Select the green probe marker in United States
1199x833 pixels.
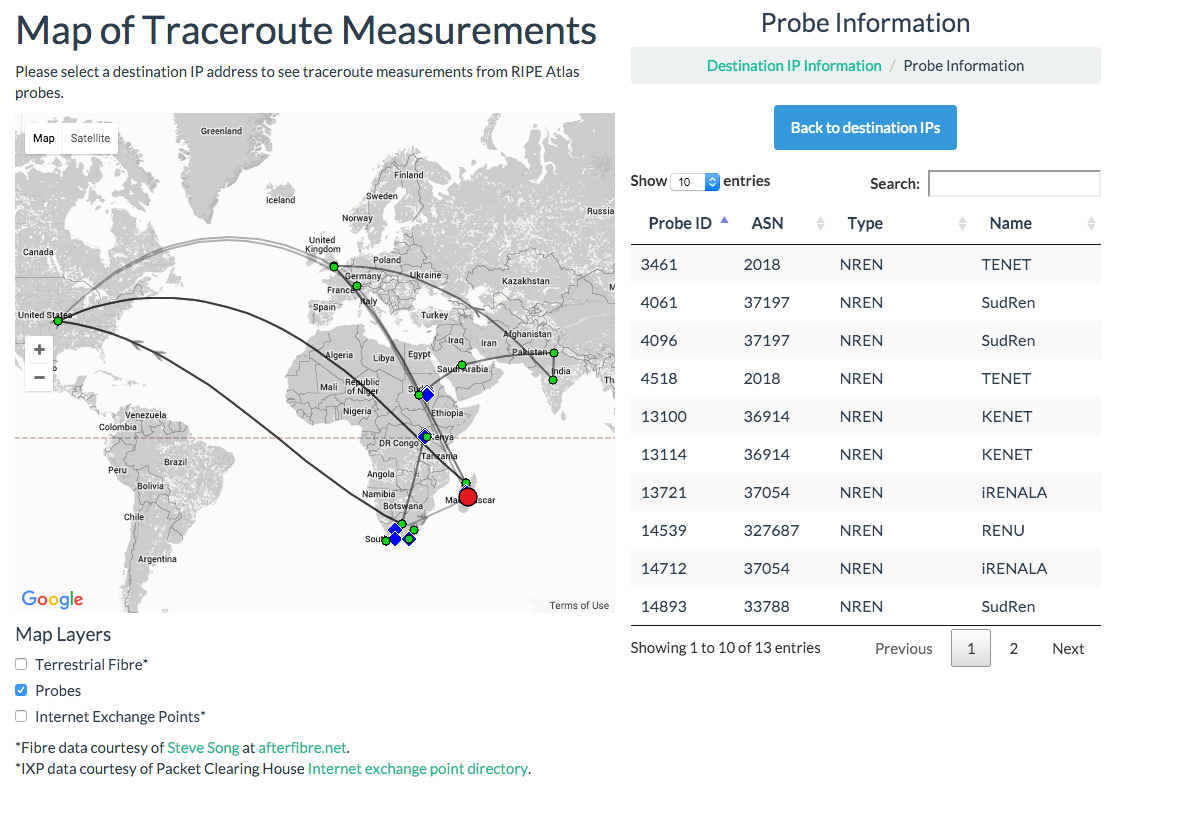pos(58,321)
